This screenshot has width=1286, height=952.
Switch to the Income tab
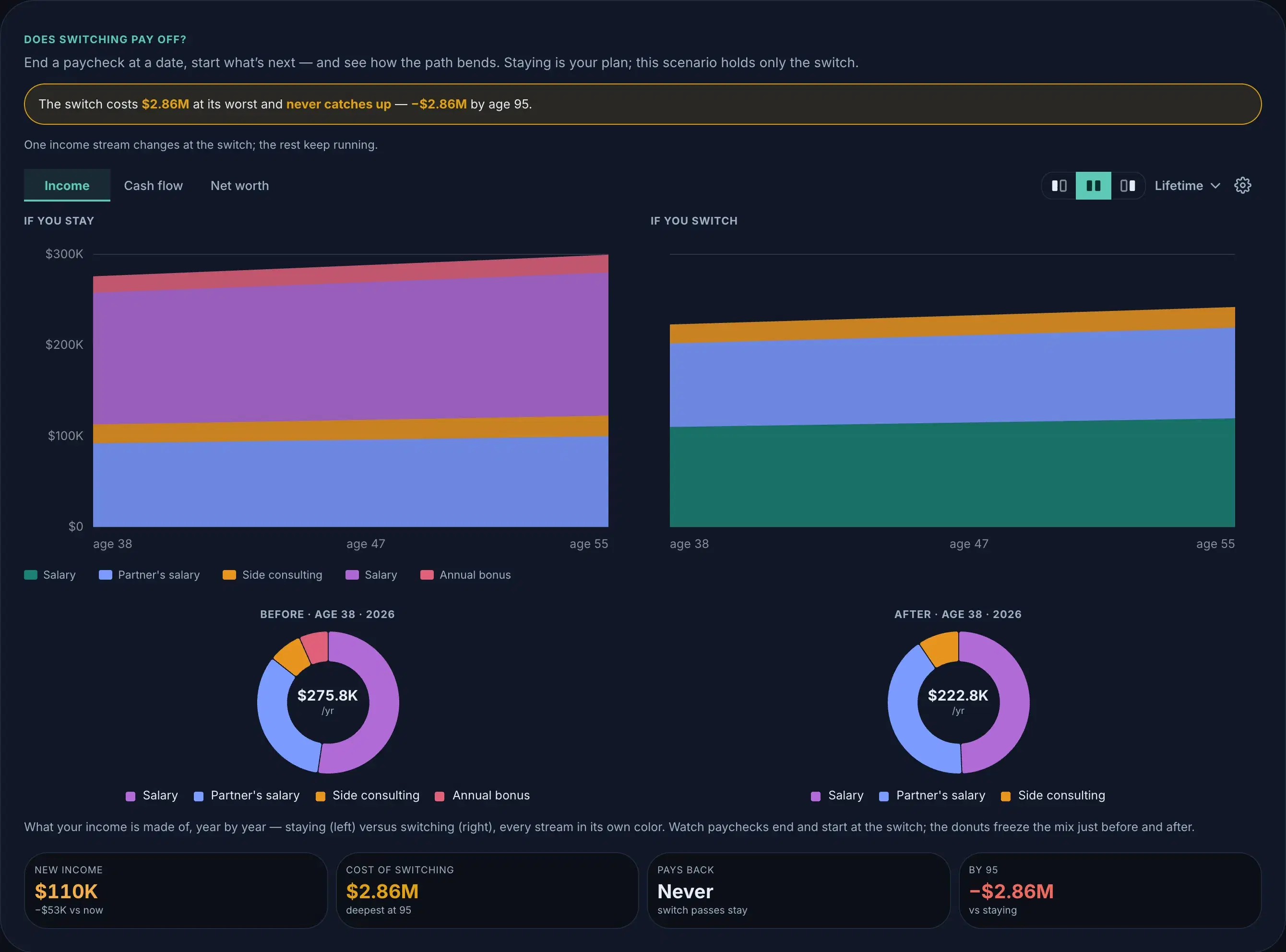67,186
